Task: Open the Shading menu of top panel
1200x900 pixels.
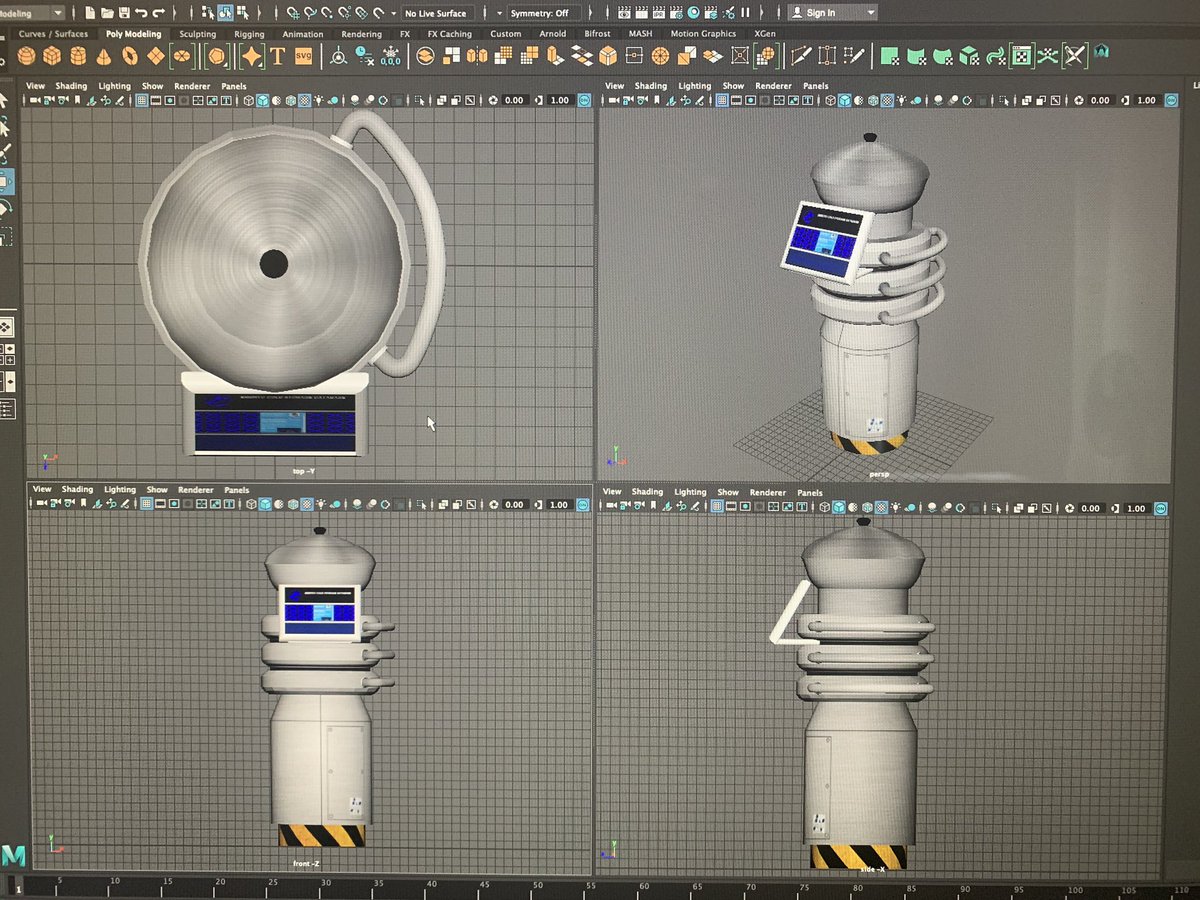Action: click(71, 86)
